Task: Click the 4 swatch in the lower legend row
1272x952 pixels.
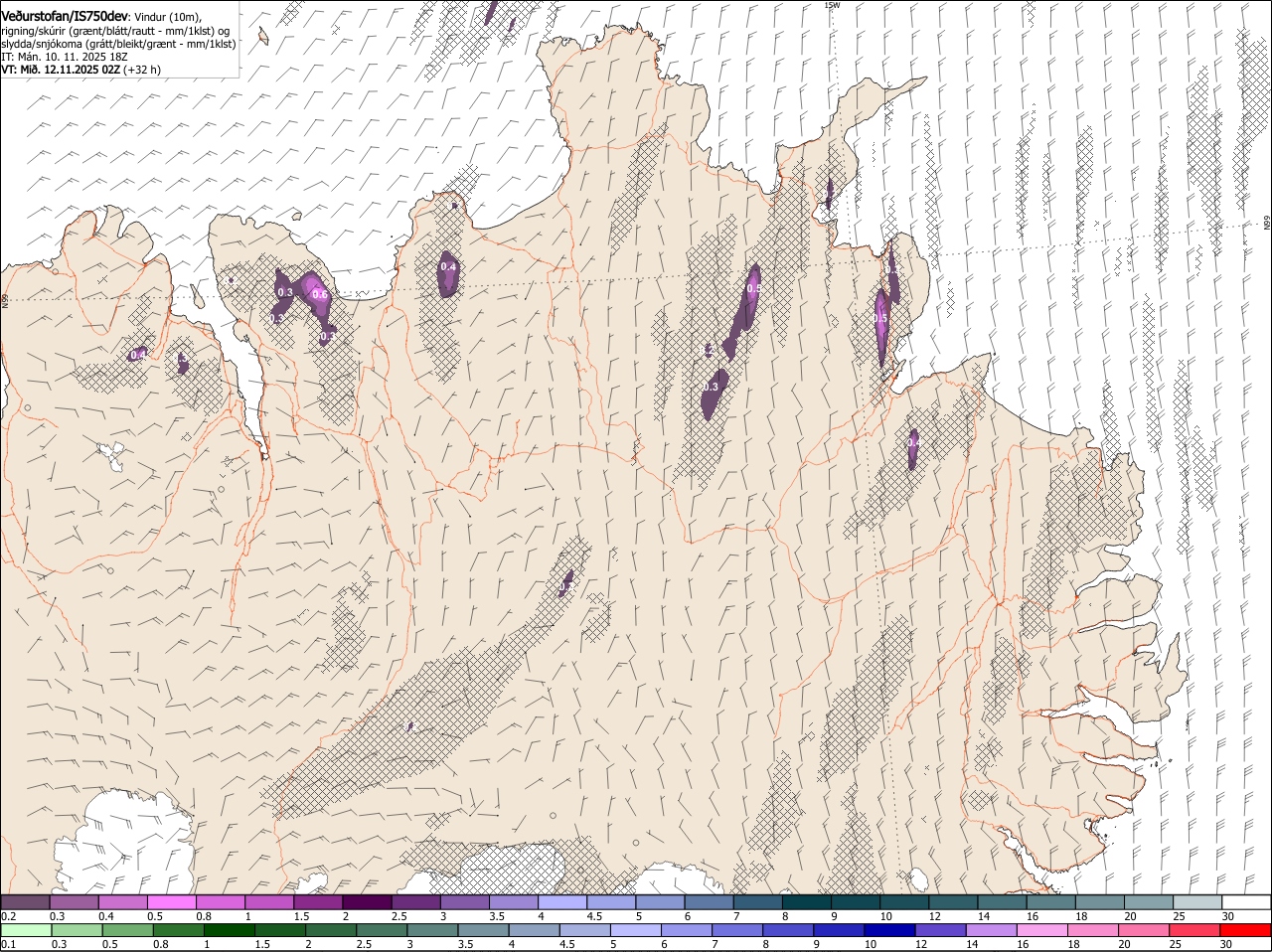Action: click(533, 930)
